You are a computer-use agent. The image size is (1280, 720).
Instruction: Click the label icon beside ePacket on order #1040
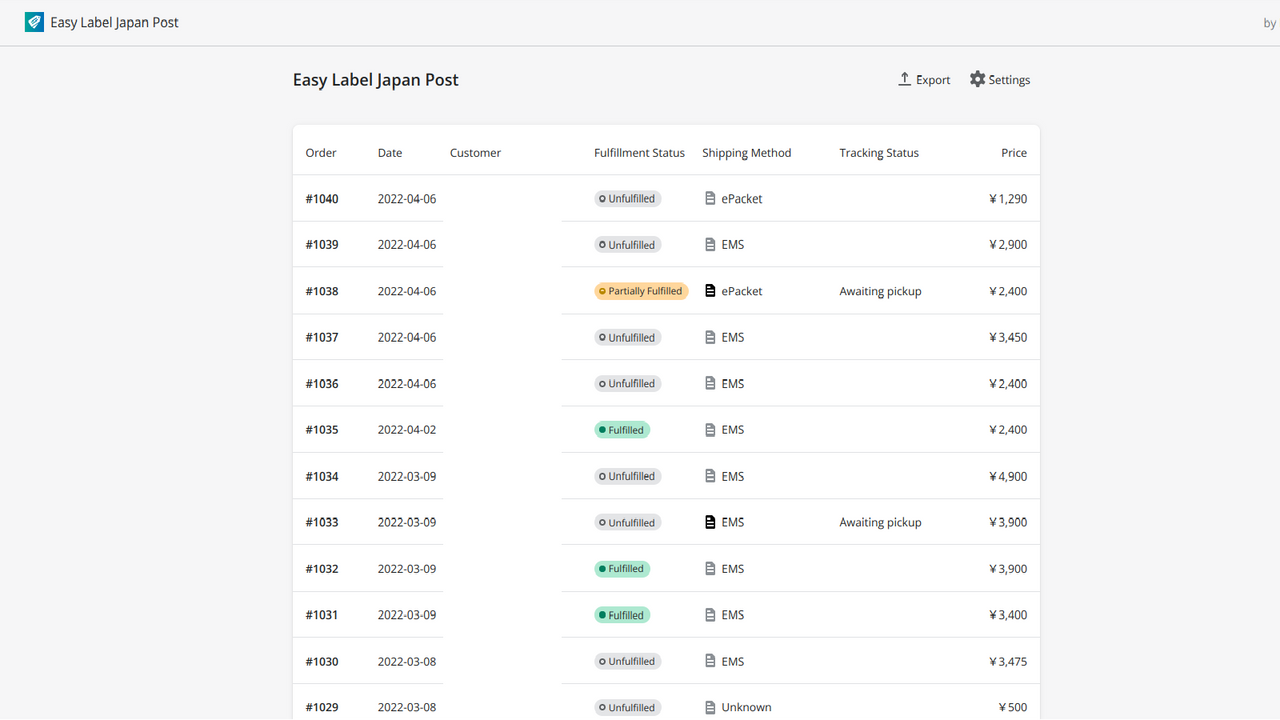(x=709, y=198)
